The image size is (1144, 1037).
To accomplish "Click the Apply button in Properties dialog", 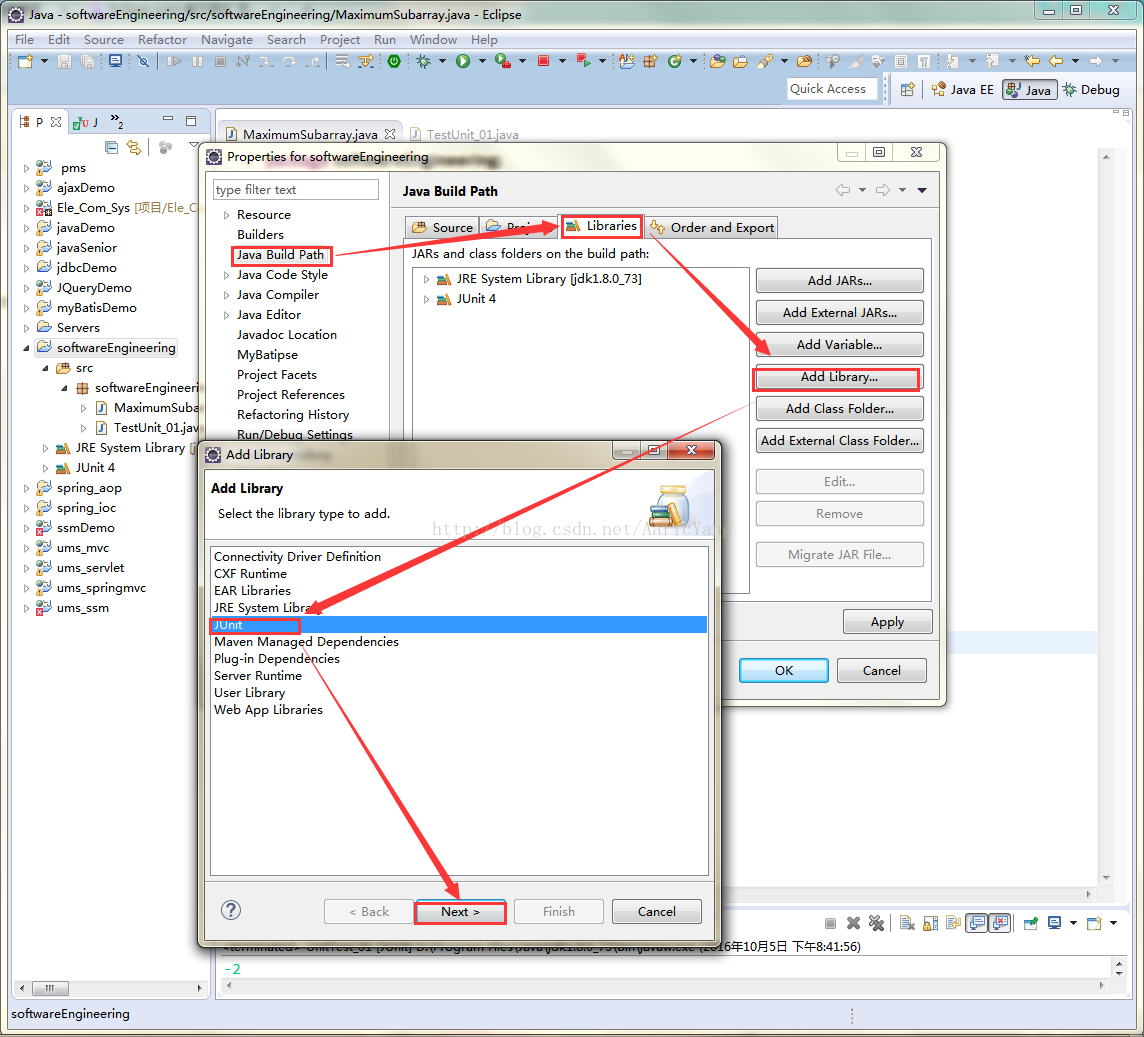I will pos(887,622).
